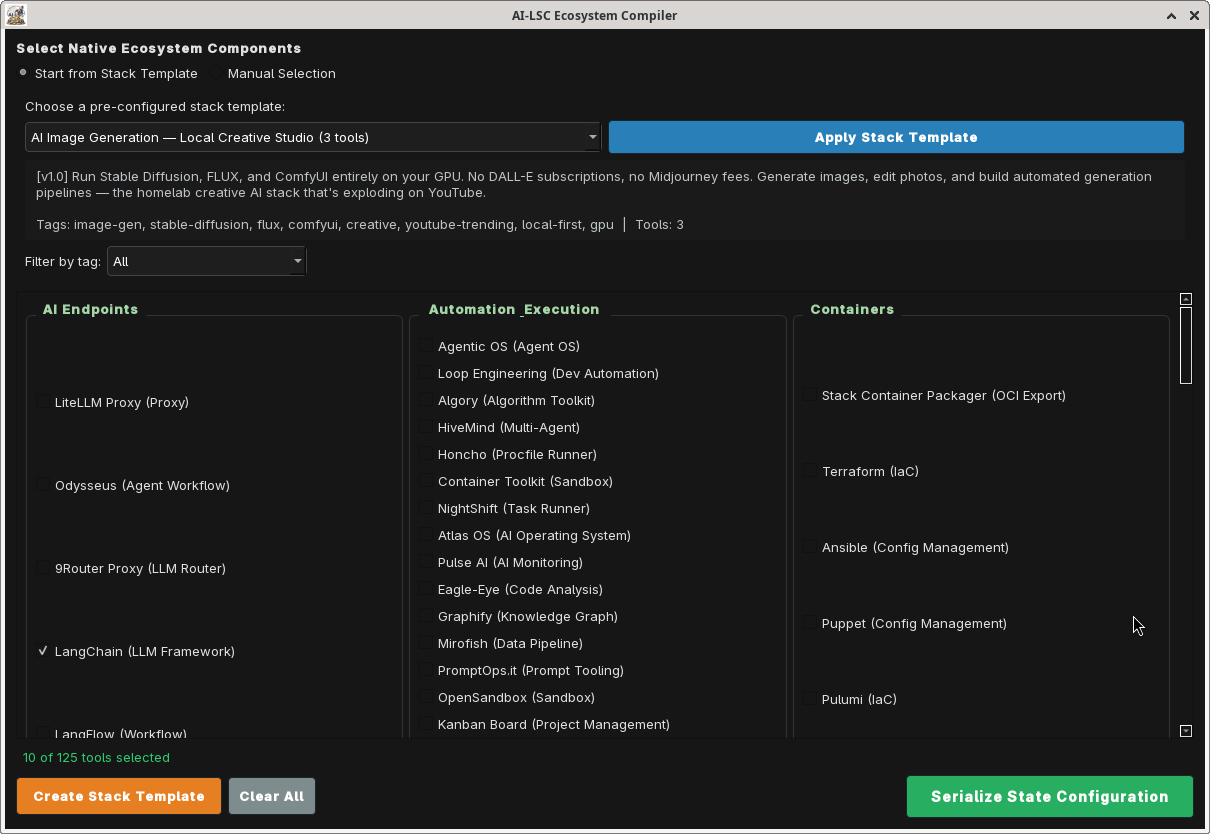Viewport: 1210px width, 834px height.
Task: Check OpenSandbox (Sandbox)
Action: 507,698
